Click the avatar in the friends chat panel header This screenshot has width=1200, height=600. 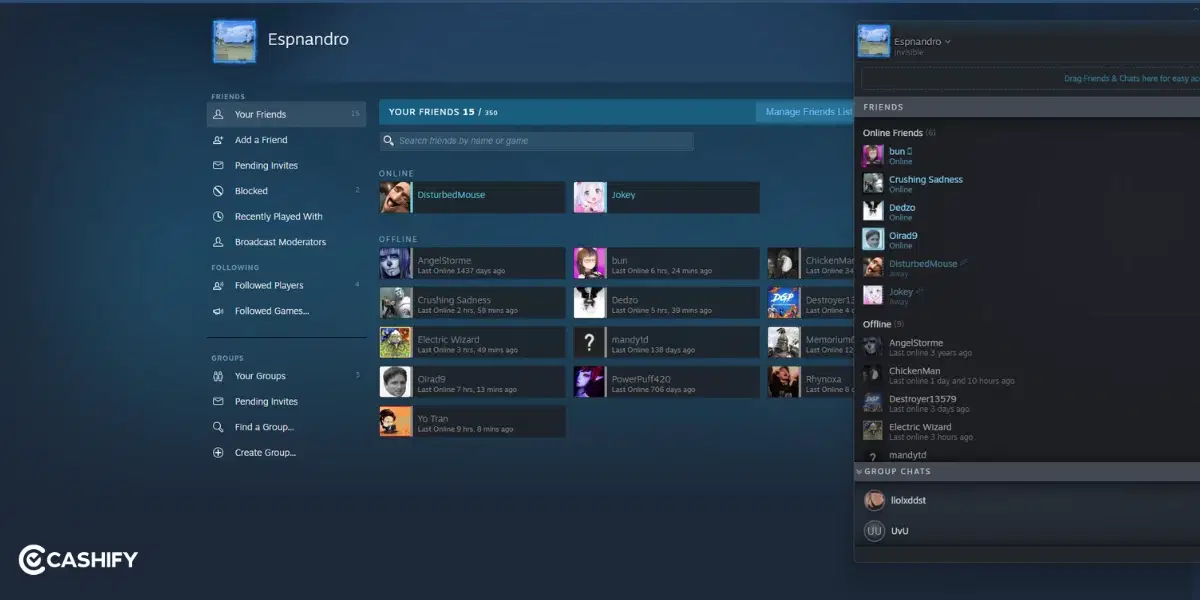(874, 41)
